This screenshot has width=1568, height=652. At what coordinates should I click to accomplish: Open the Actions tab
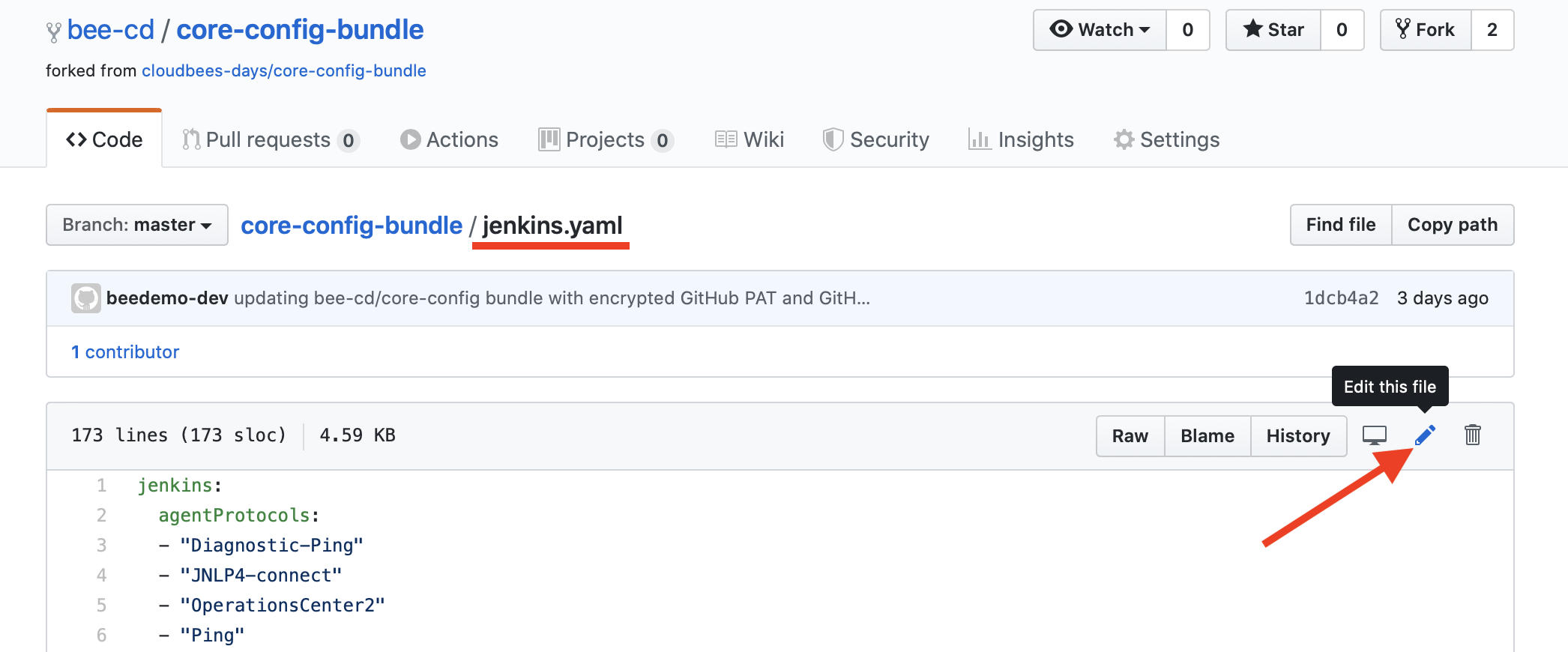coord(449,140)
